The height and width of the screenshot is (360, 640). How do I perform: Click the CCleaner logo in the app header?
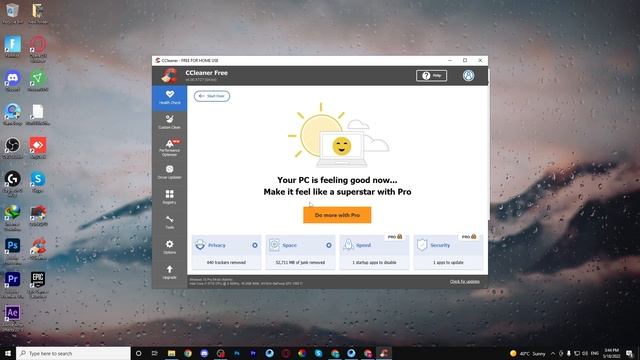coord(169,76)
